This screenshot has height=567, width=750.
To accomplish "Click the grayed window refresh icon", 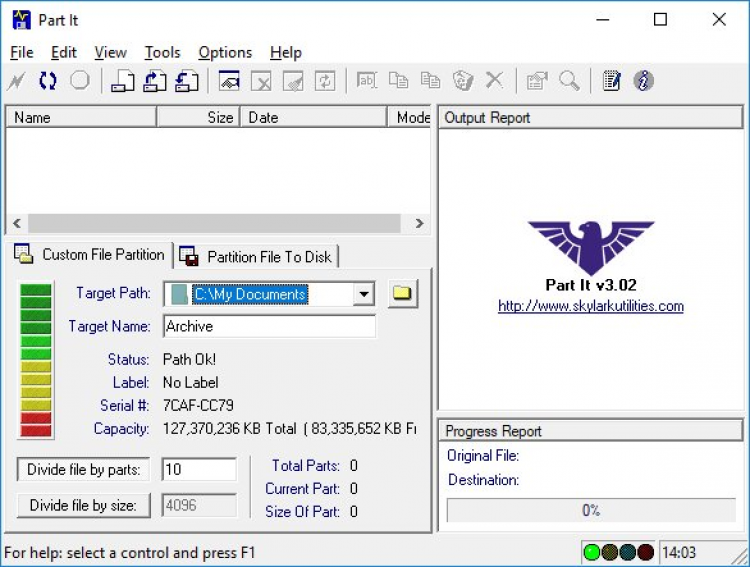I will pos(325,81).
